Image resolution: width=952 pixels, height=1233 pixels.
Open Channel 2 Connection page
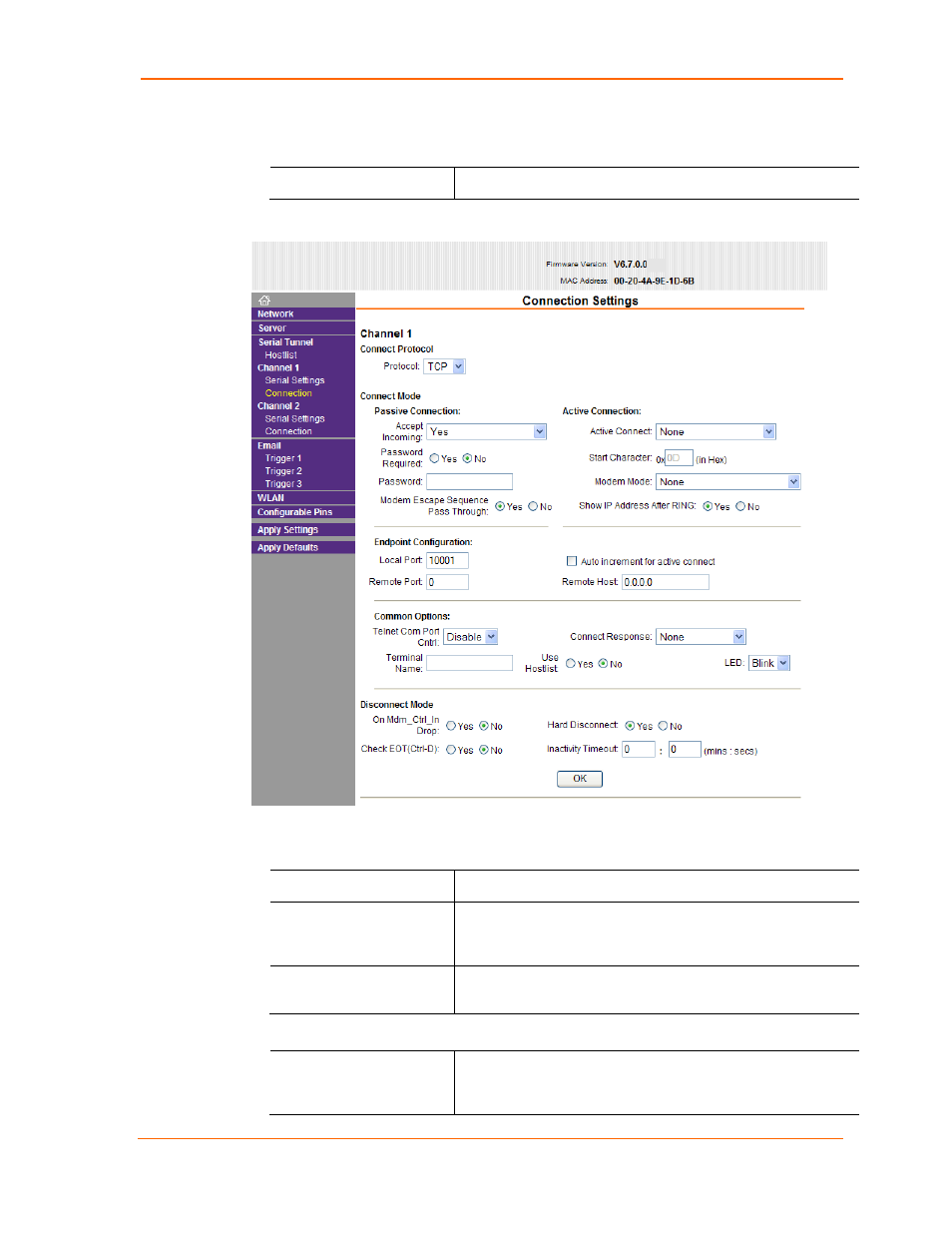coord(288,432)
